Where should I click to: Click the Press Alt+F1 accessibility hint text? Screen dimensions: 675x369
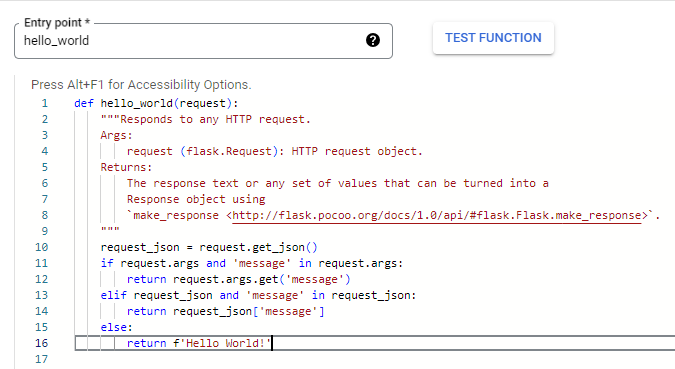tap(141, 85)
